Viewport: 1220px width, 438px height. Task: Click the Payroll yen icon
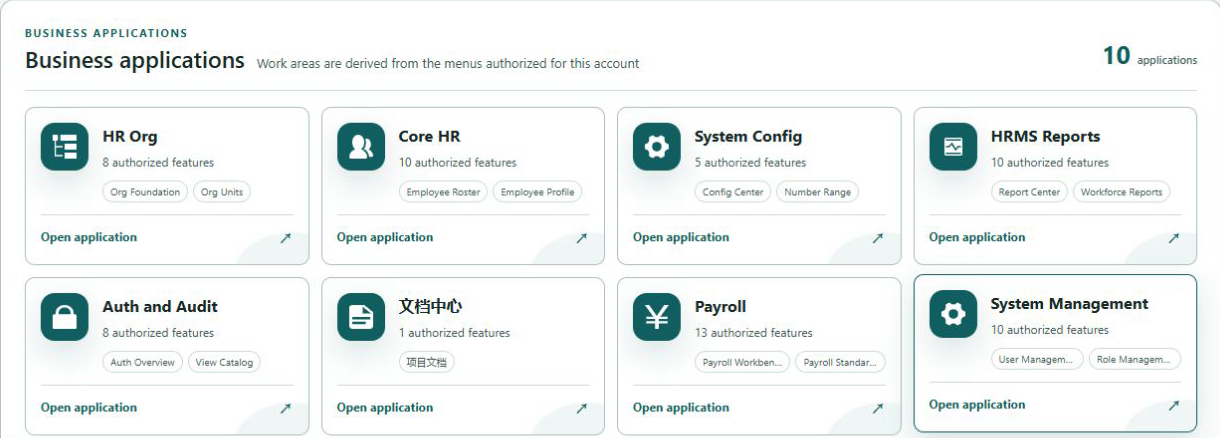tap(657, 317)
